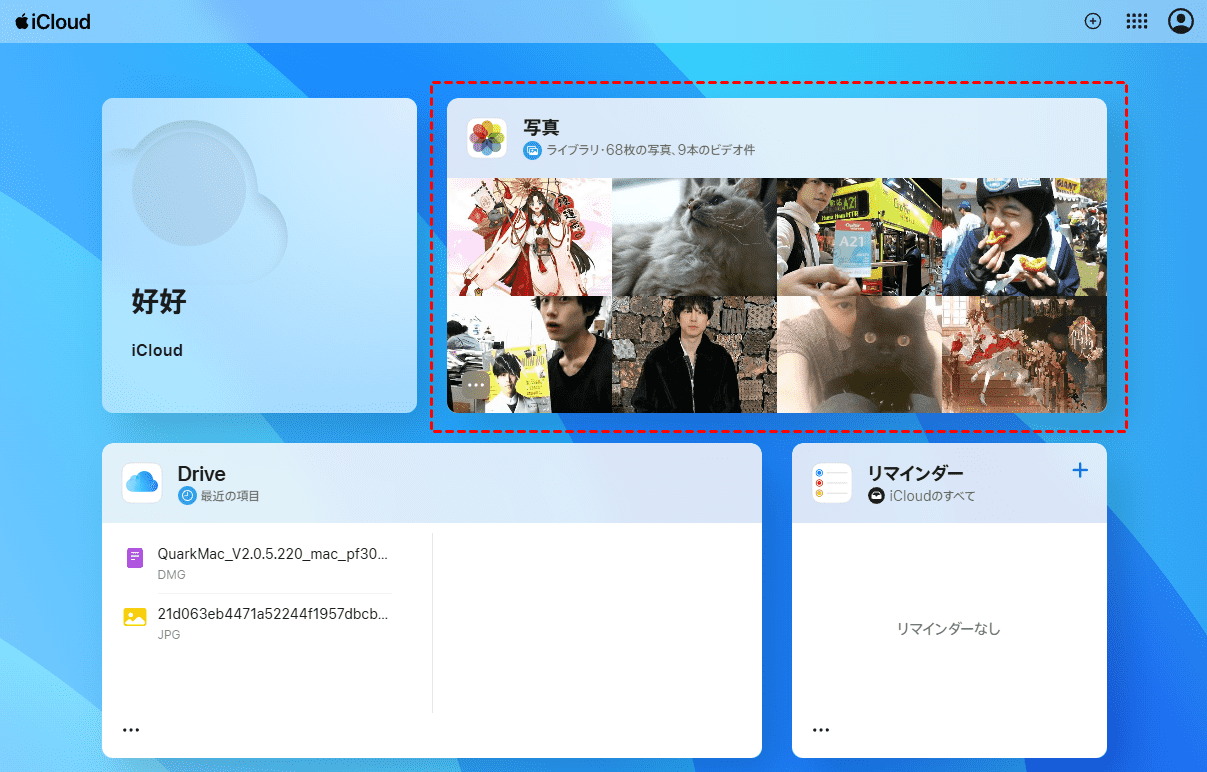This screenshot has height=772, width=1207.
Task: Open the 好好 iCloud profile card
Action: pyautogui.click(x=259, y=255)
